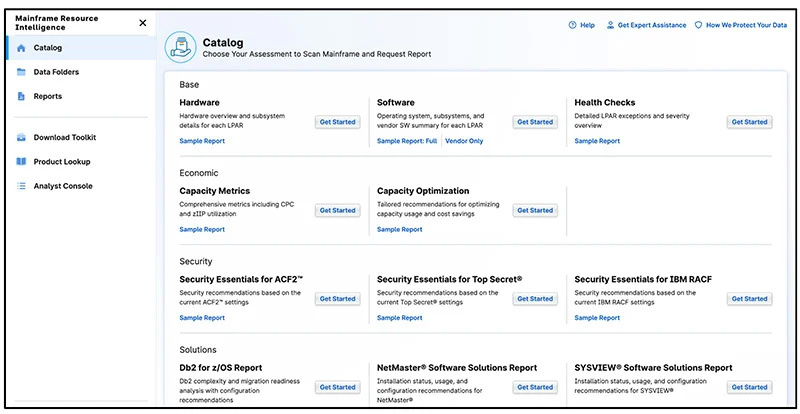Image resolution: width=800 pixels, height=414 pixels.
Task: Click the Economic section heading
Action: point(198,173)
